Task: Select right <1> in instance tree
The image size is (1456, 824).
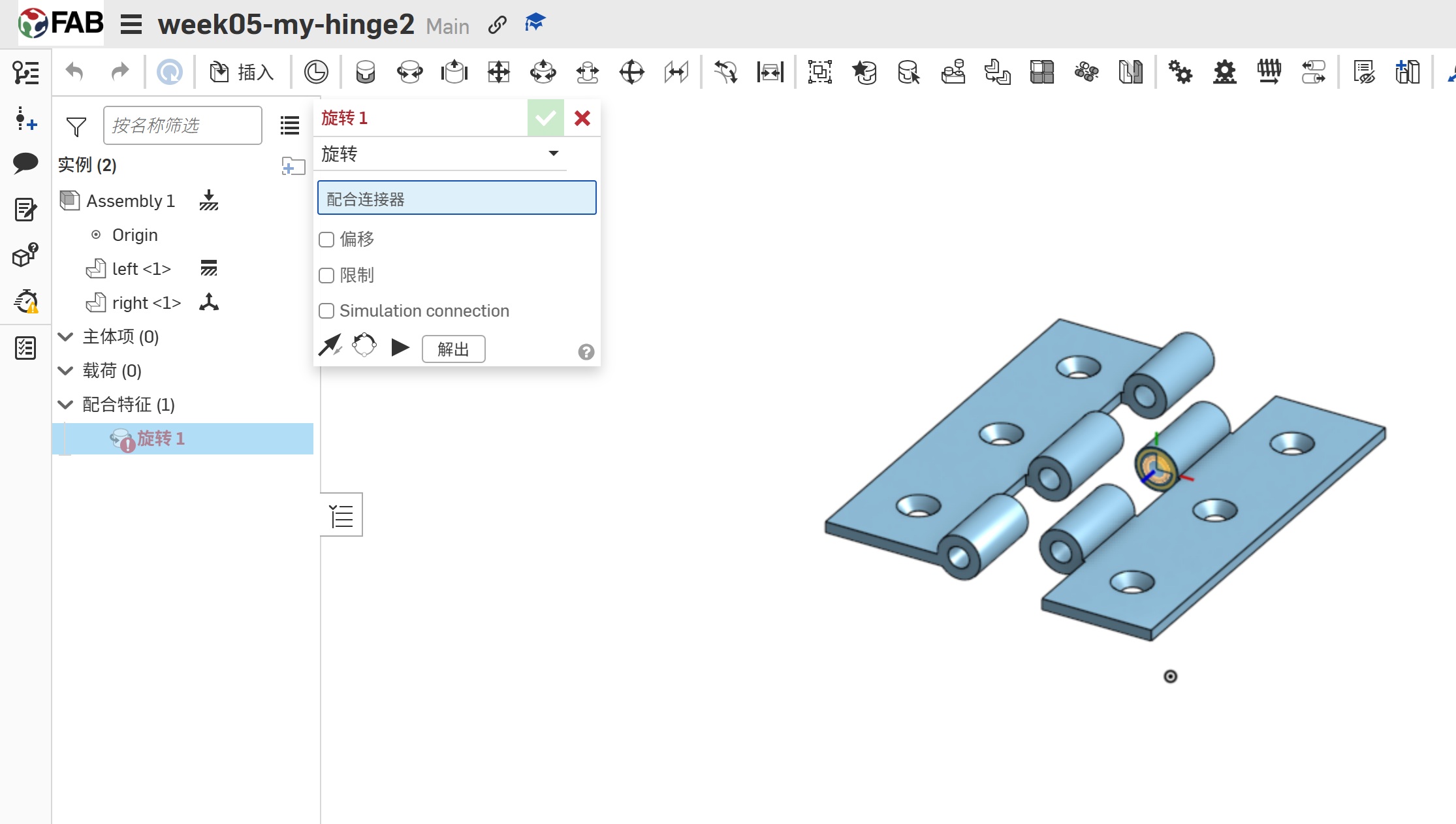Action: (146, 303)
